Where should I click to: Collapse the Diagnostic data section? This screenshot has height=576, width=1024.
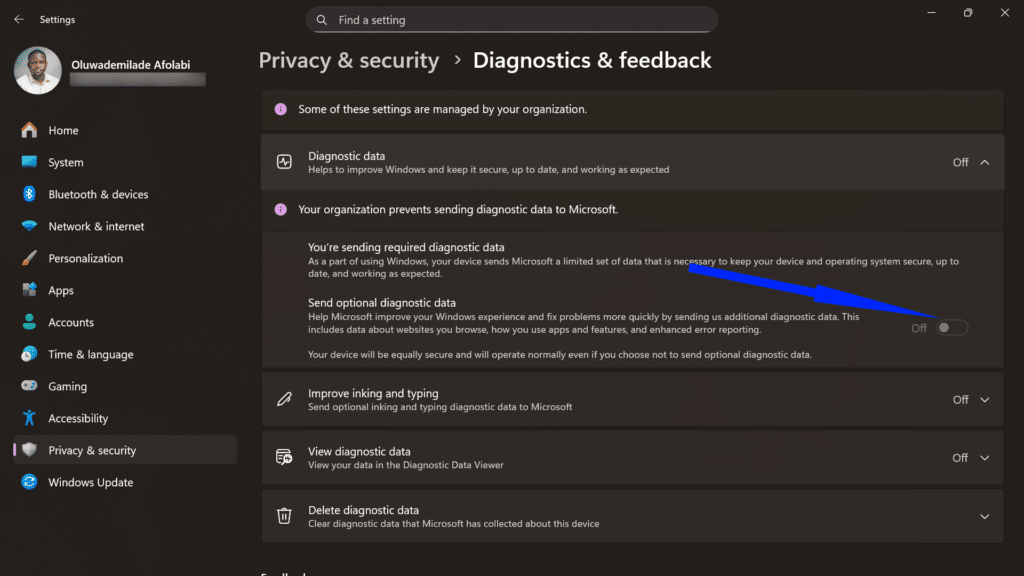click(984, 161)
